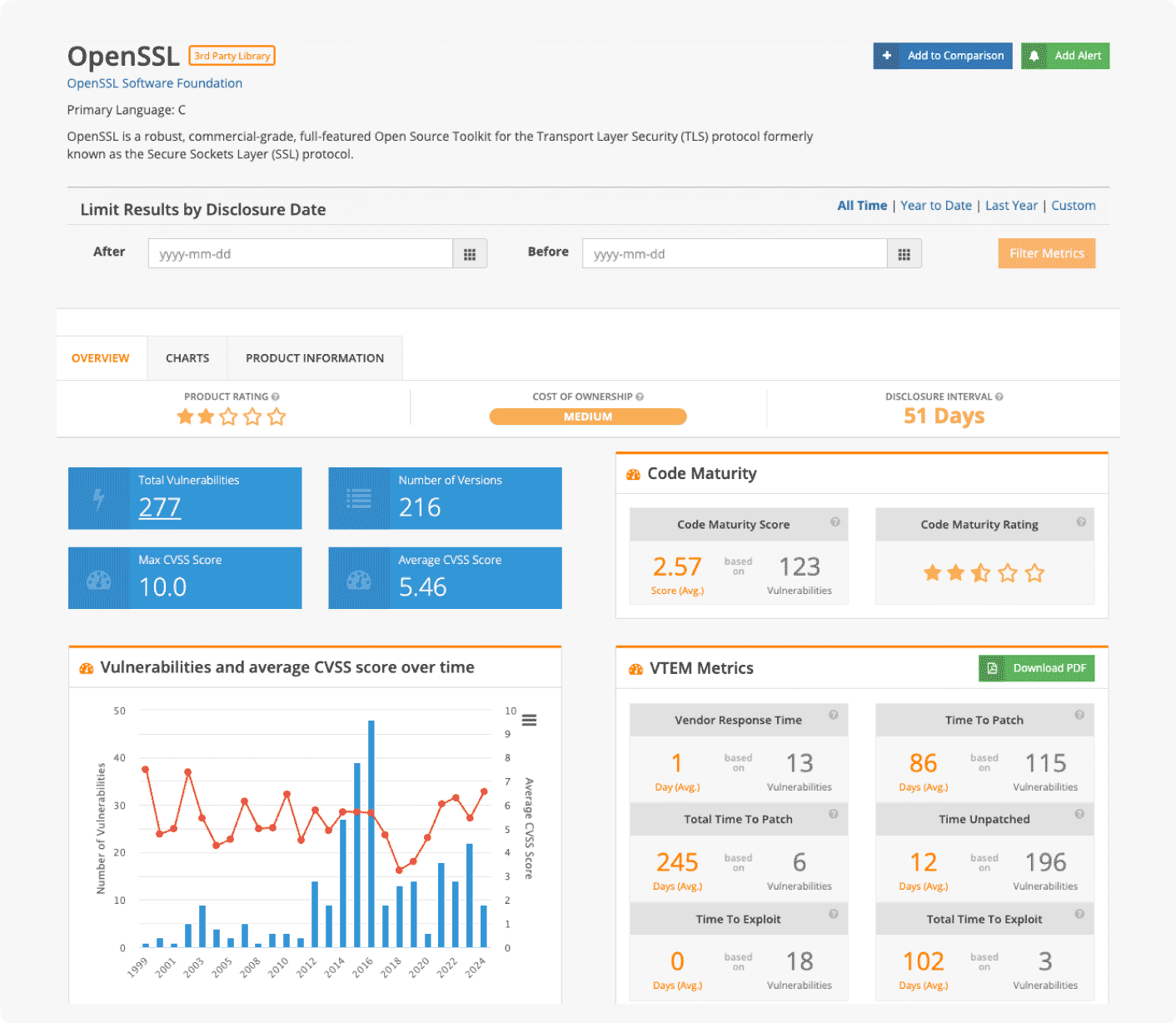Screen dimensions: 1176x1023
Task: Click the Code Maturity Score help icon
Action: (835, 522)
